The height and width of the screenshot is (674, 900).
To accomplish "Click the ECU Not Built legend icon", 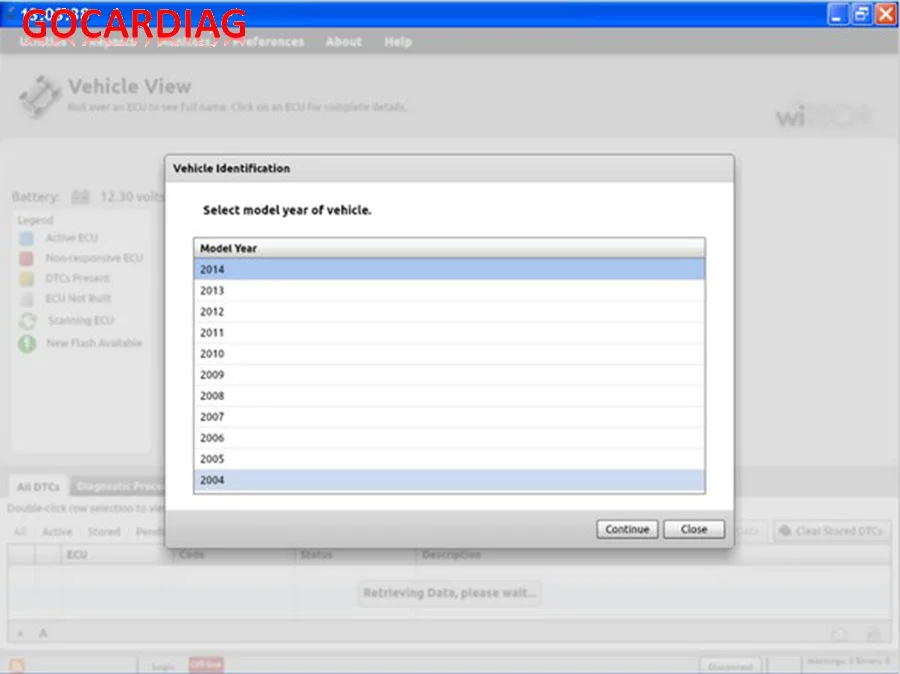I will [x=26, y=299].
